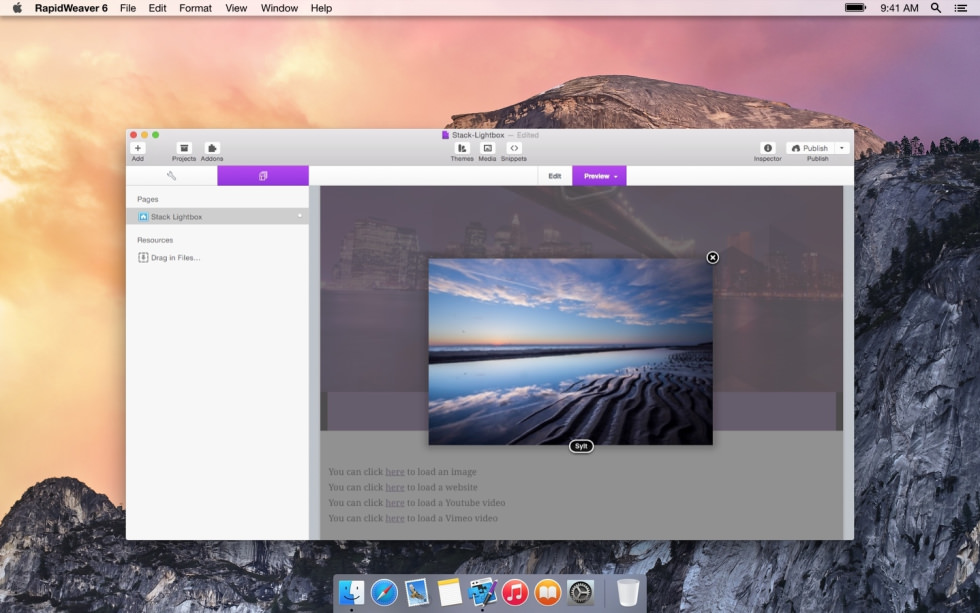The image size is (980, 613).
Task: Publish the site with the Publish button
Action: [x=810, y=148]
